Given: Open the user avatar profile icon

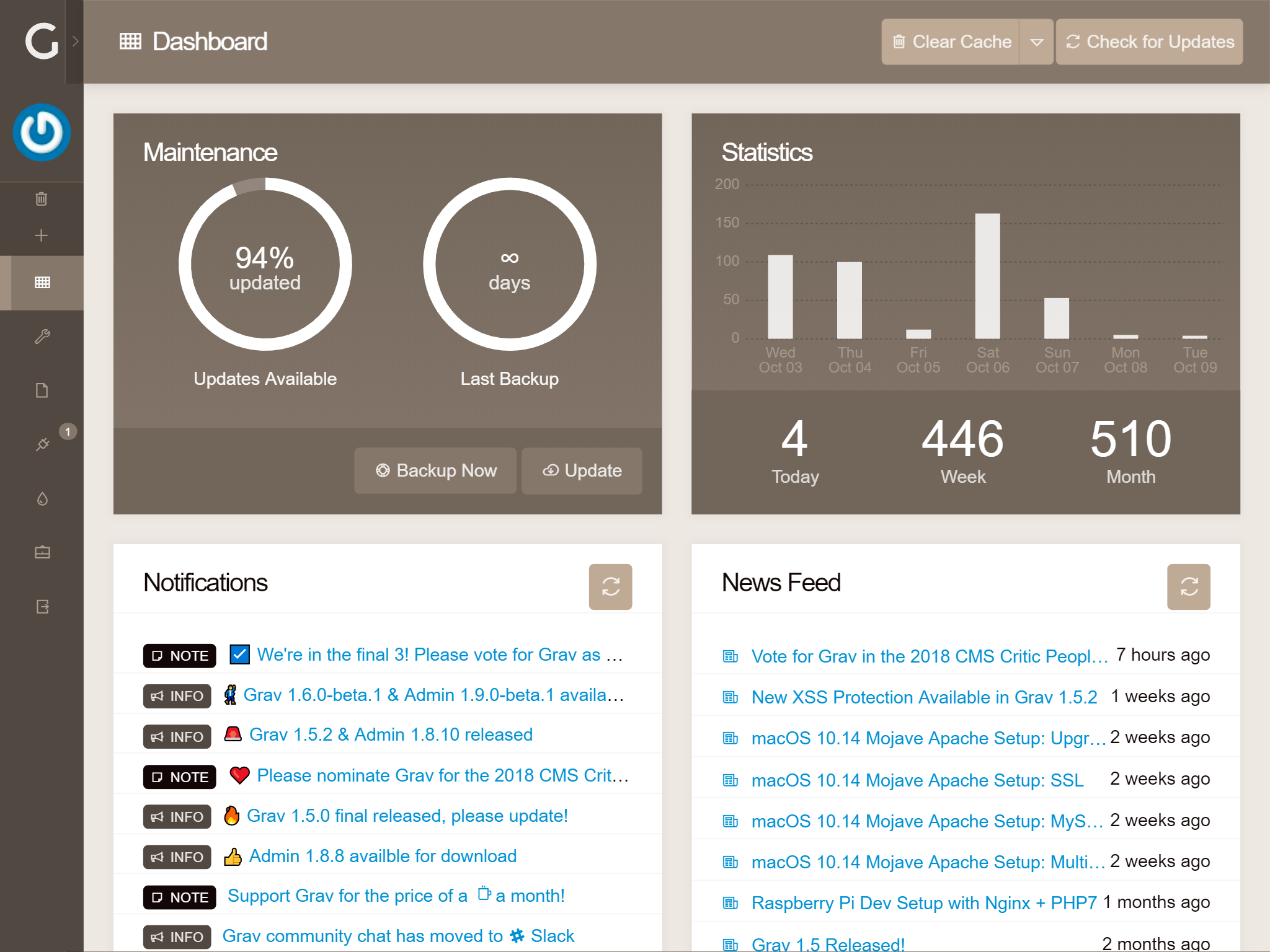Looking at the screenshot, I should click(42, 133).
